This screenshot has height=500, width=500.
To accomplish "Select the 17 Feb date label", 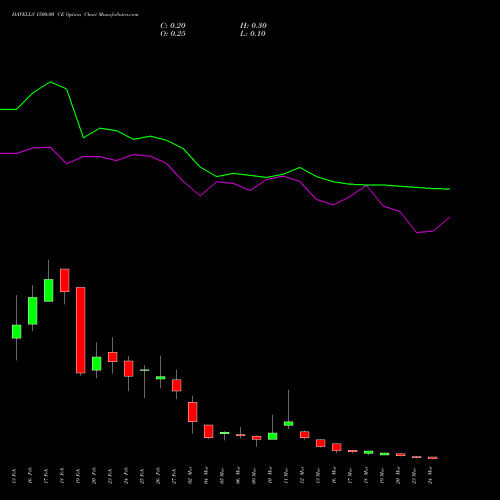I will coord(46,476).
